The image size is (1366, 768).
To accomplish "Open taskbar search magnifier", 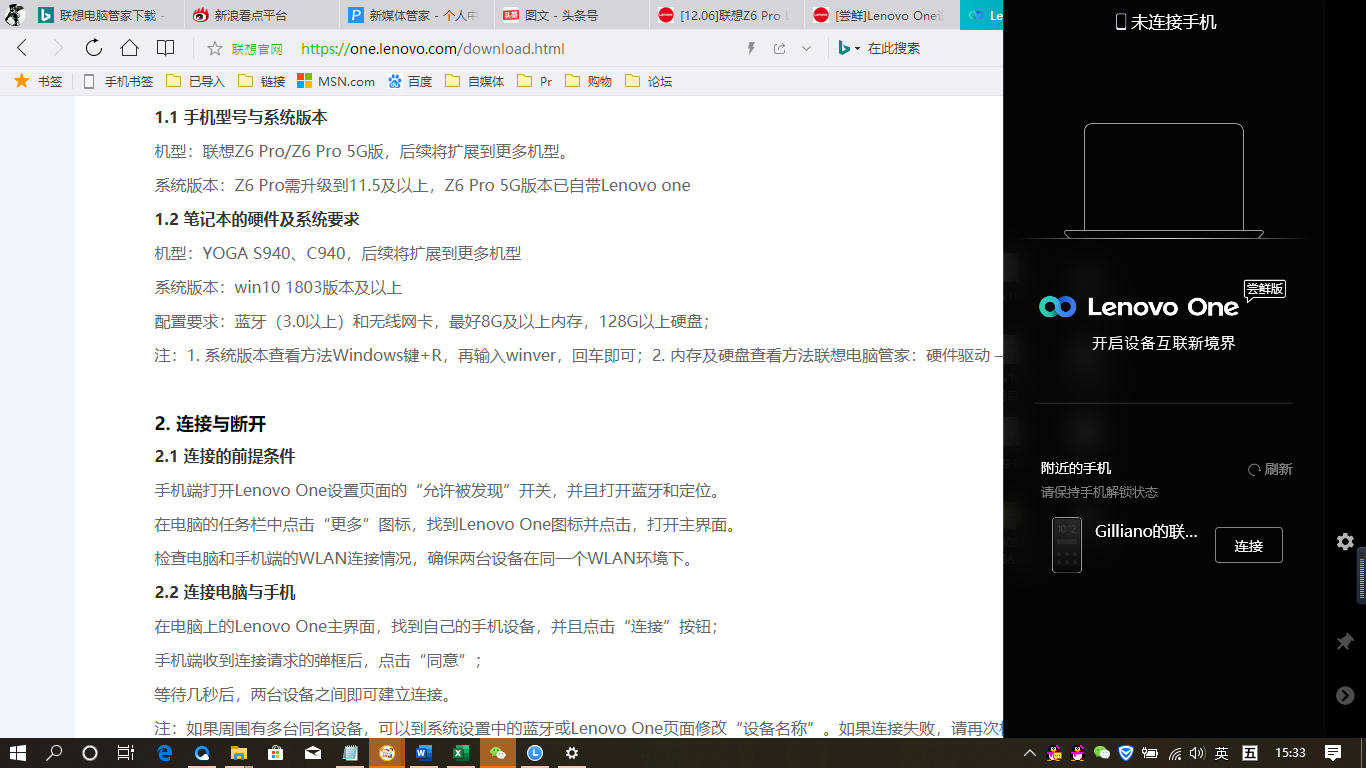I will pos(54,753).
